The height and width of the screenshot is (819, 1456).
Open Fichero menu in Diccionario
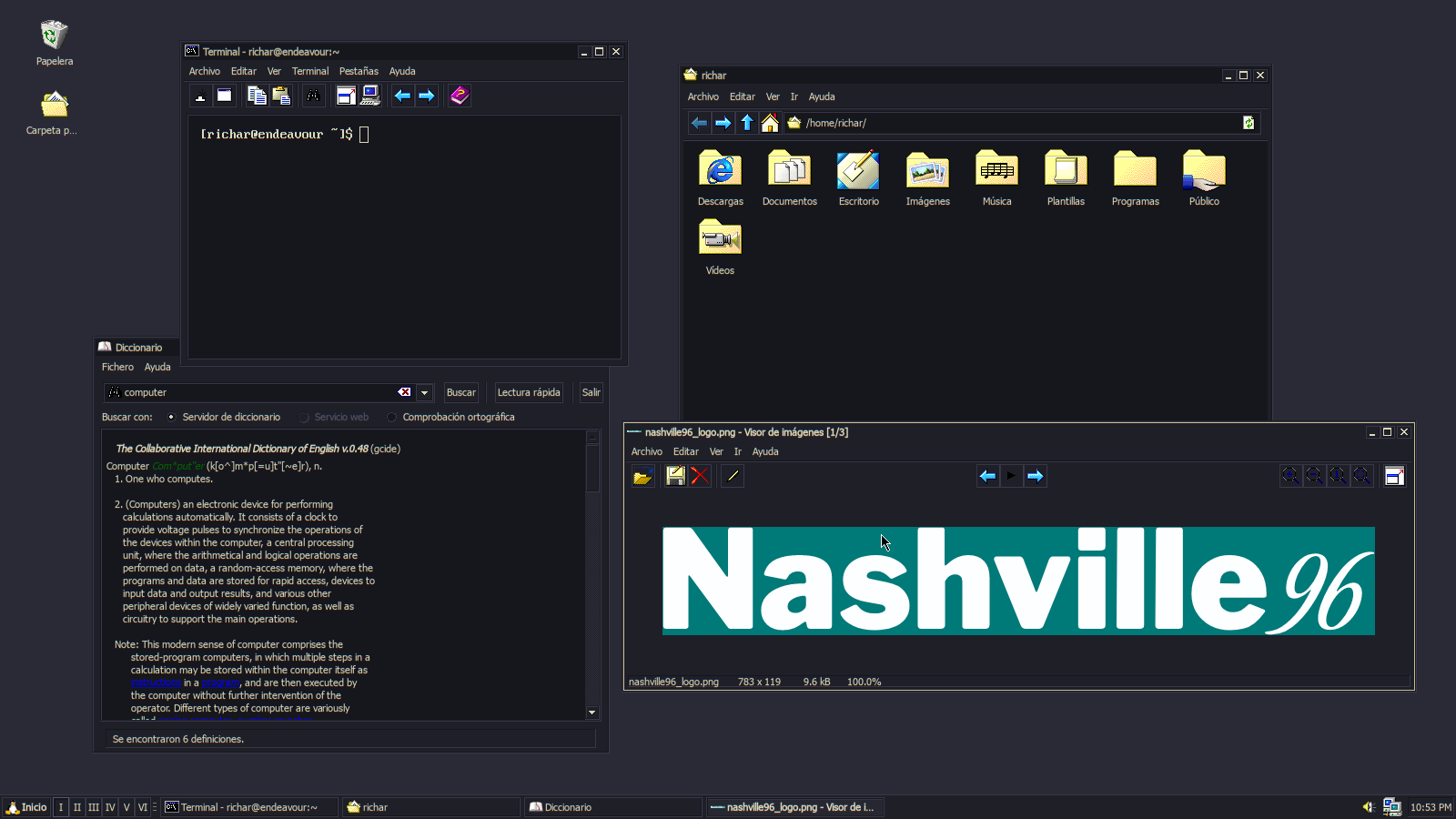[117, 367]
